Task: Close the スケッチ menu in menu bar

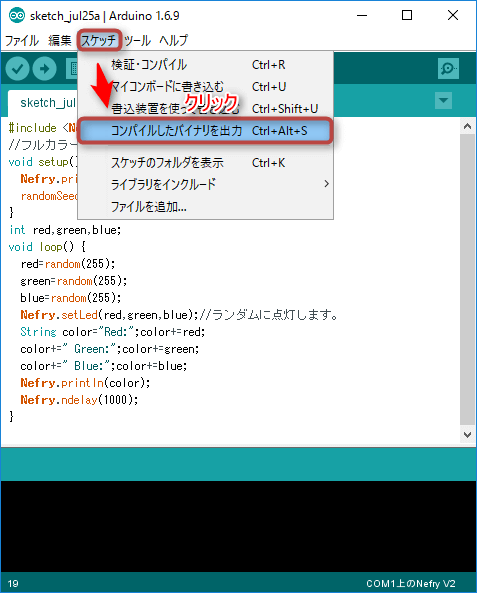Action: coord(99,40)
